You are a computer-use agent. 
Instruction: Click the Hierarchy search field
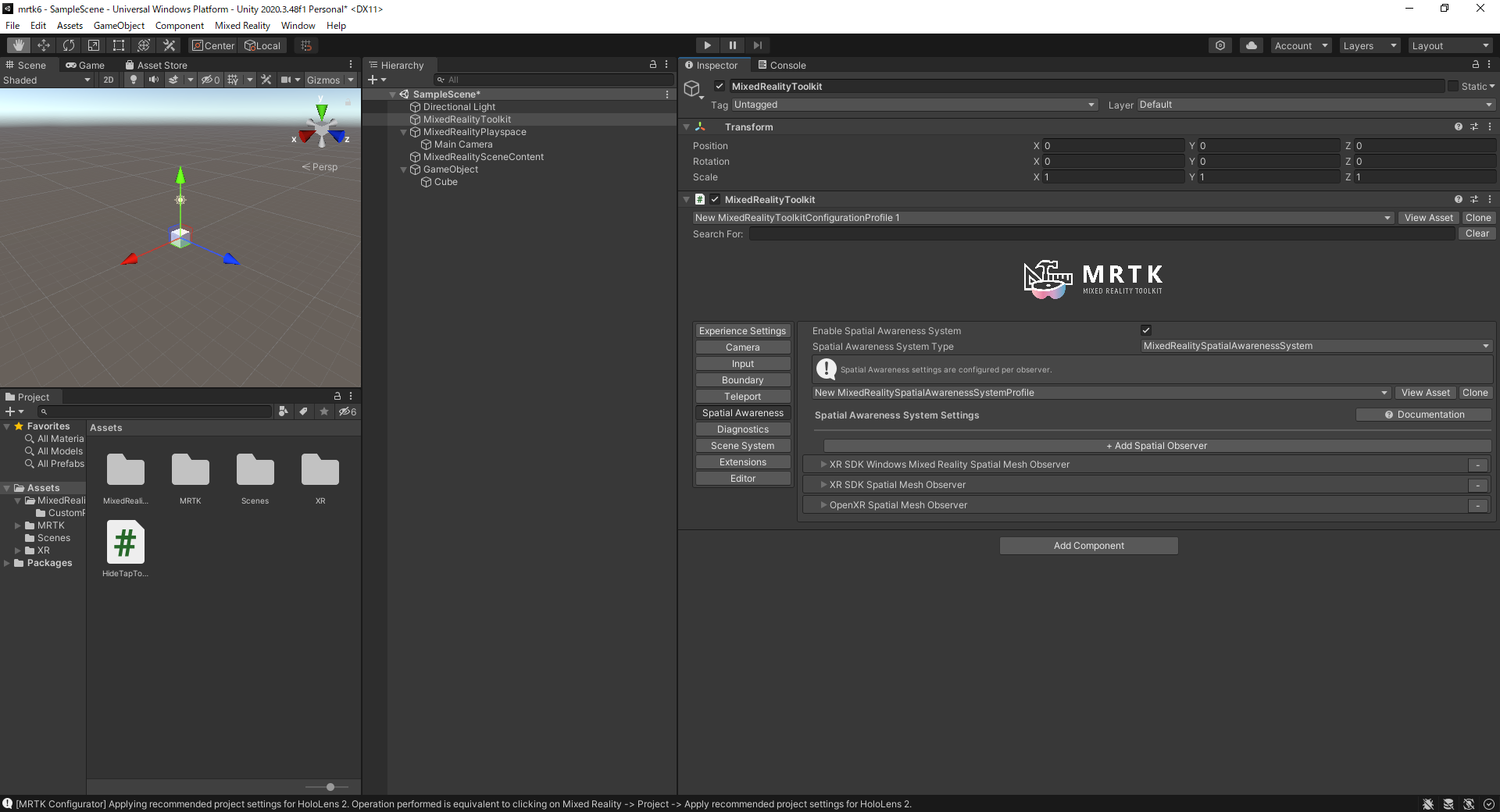pos(553,80)
